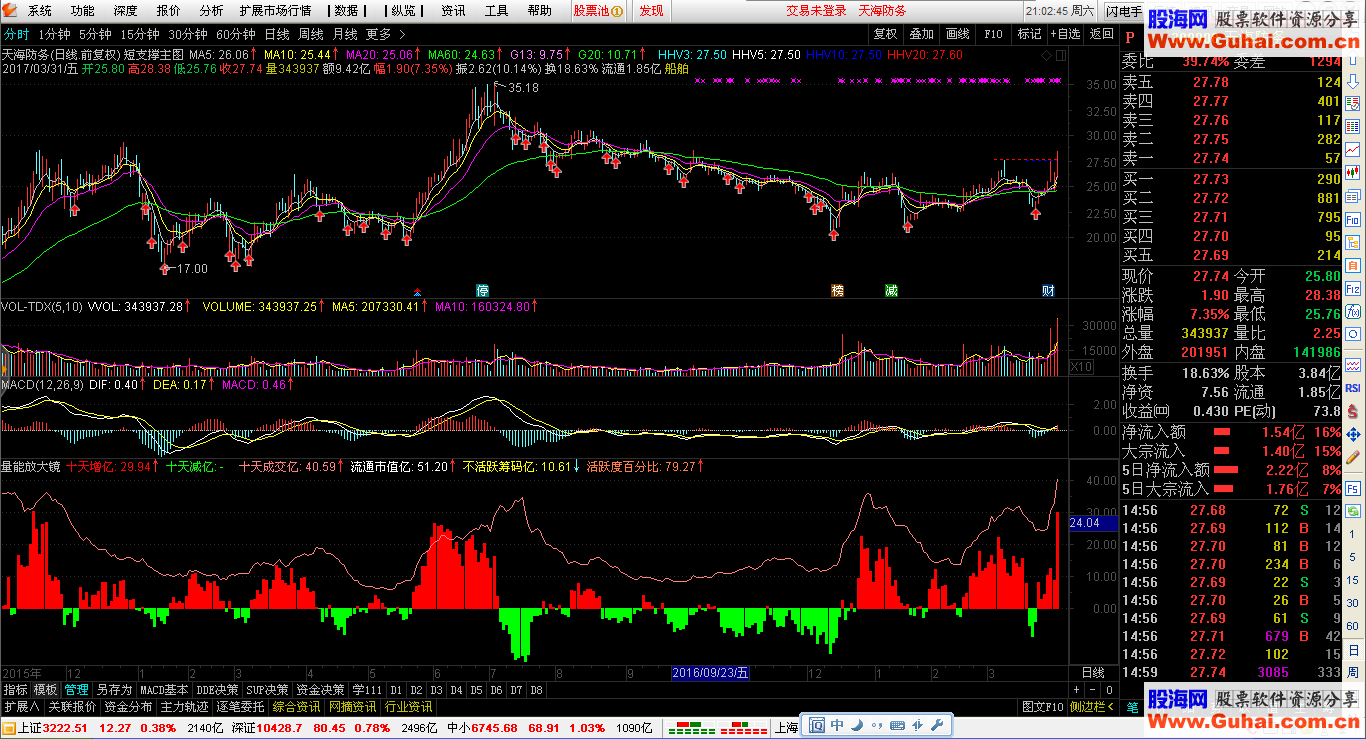Expand the 扩展∧ panel at the bottom
This screenshot has height=739, width=1366.
click(x=21, y=707)
